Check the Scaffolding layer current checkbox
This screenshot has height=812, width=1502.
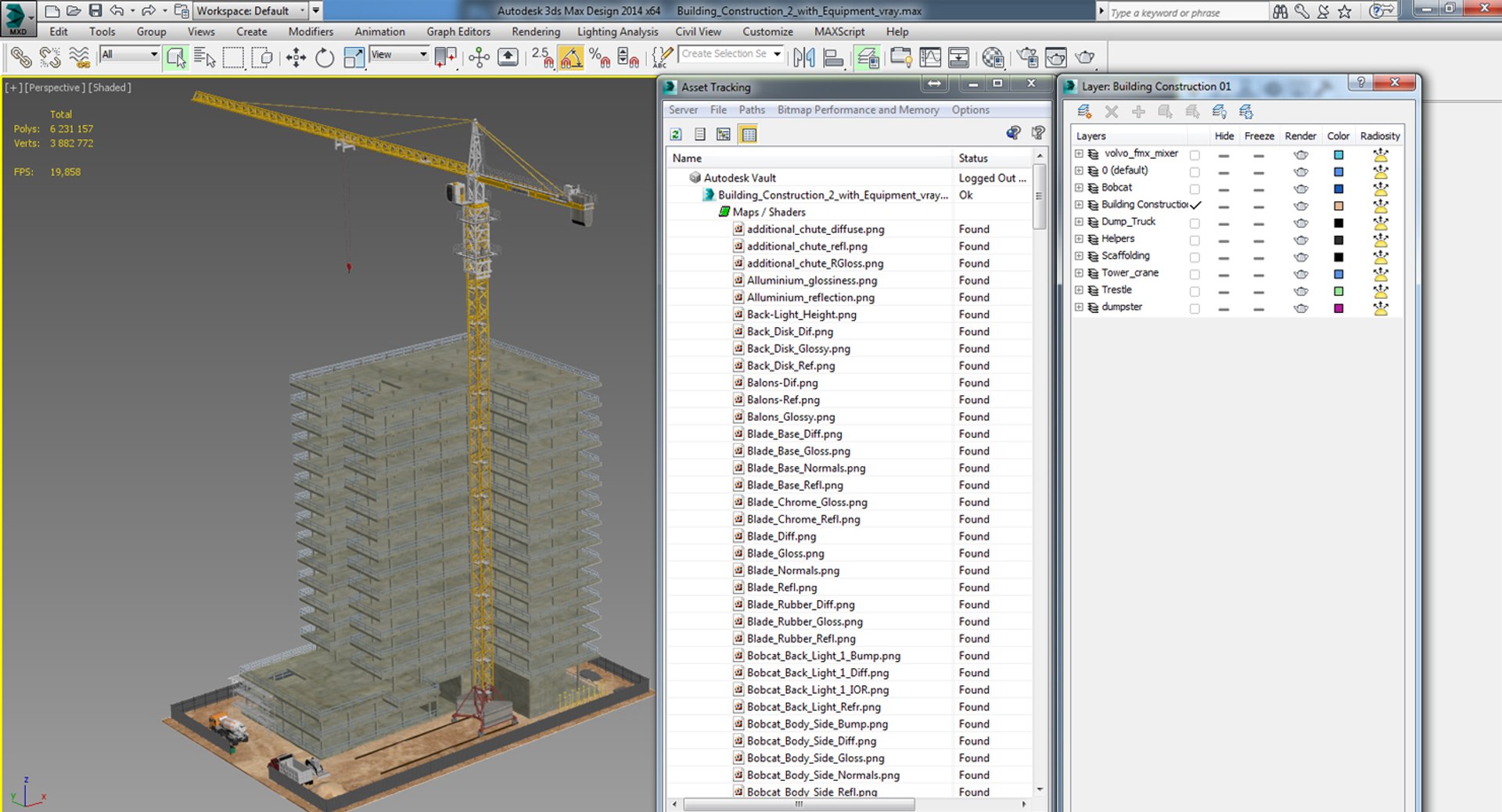pyautogui.click(x=1195, y=257)
